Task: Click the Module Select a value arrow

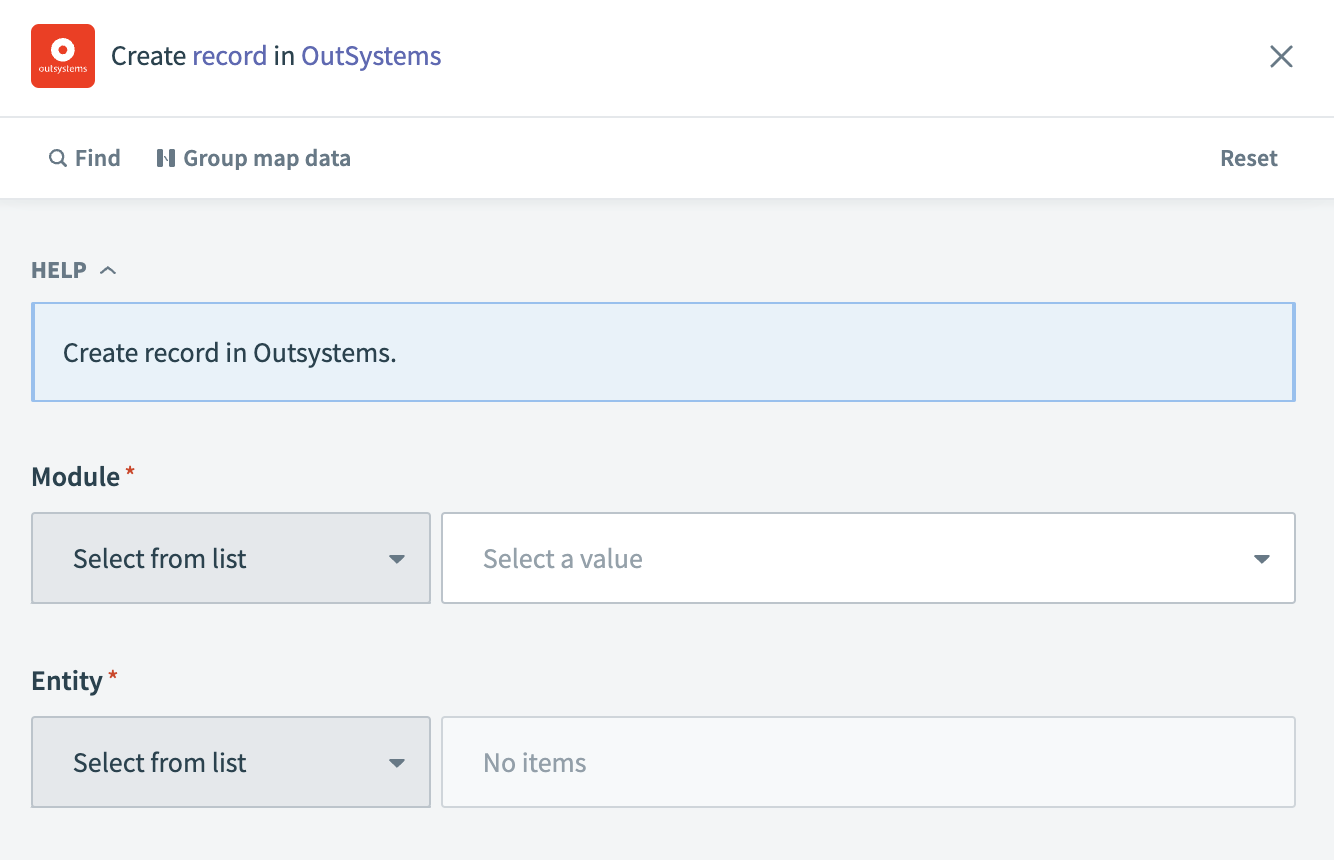Action: click(1261, 559)
